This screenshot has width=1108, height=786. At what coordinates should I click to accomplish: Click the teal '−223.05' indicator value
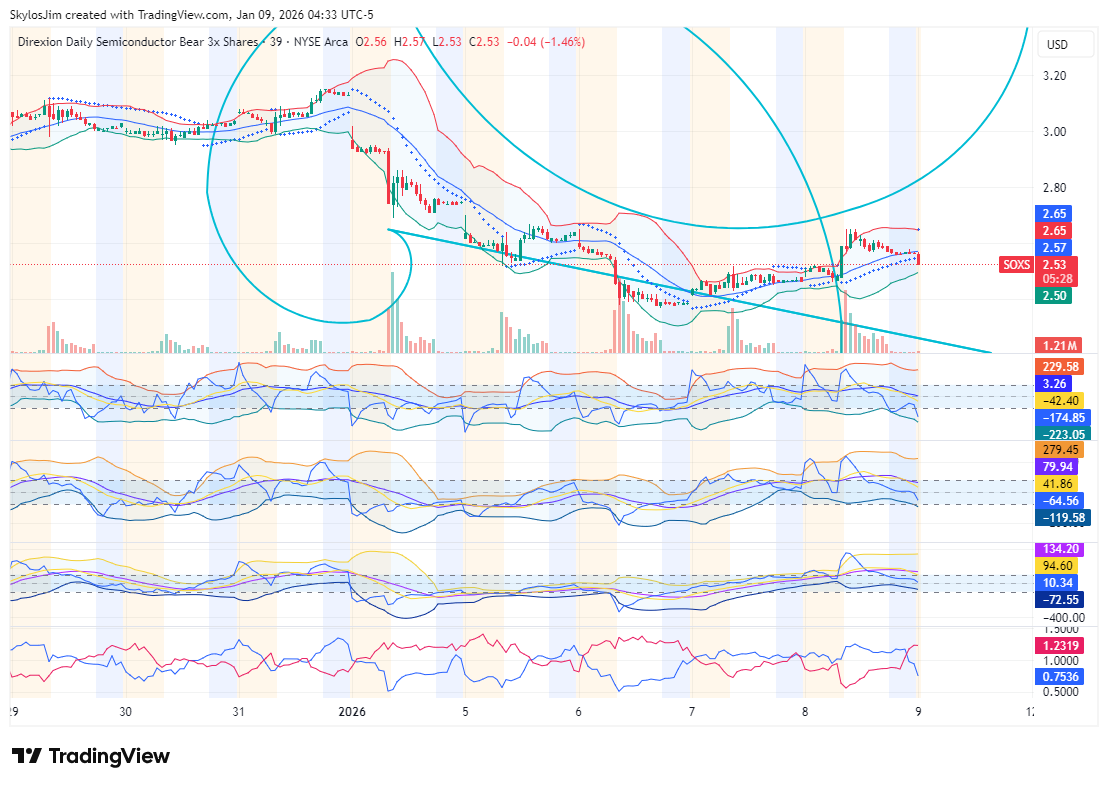tap(1062, 434)
